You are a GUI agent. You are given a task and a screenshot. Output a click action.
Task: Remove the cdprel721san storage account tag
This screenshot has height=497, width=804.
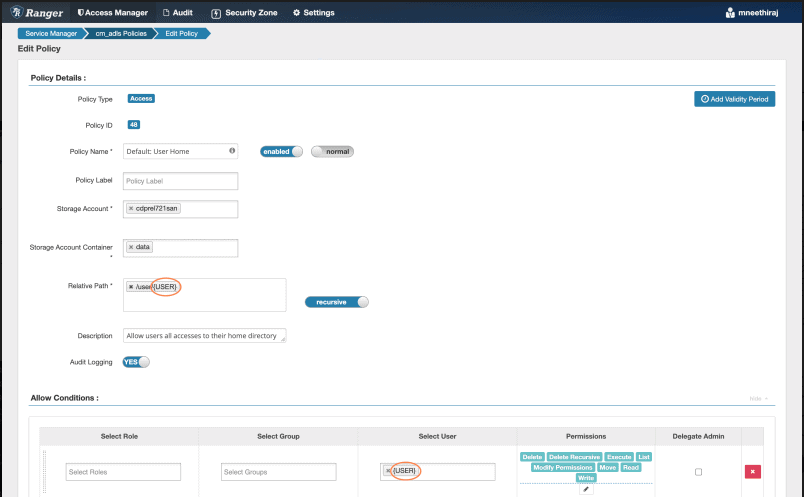click(x=131, y=208)
